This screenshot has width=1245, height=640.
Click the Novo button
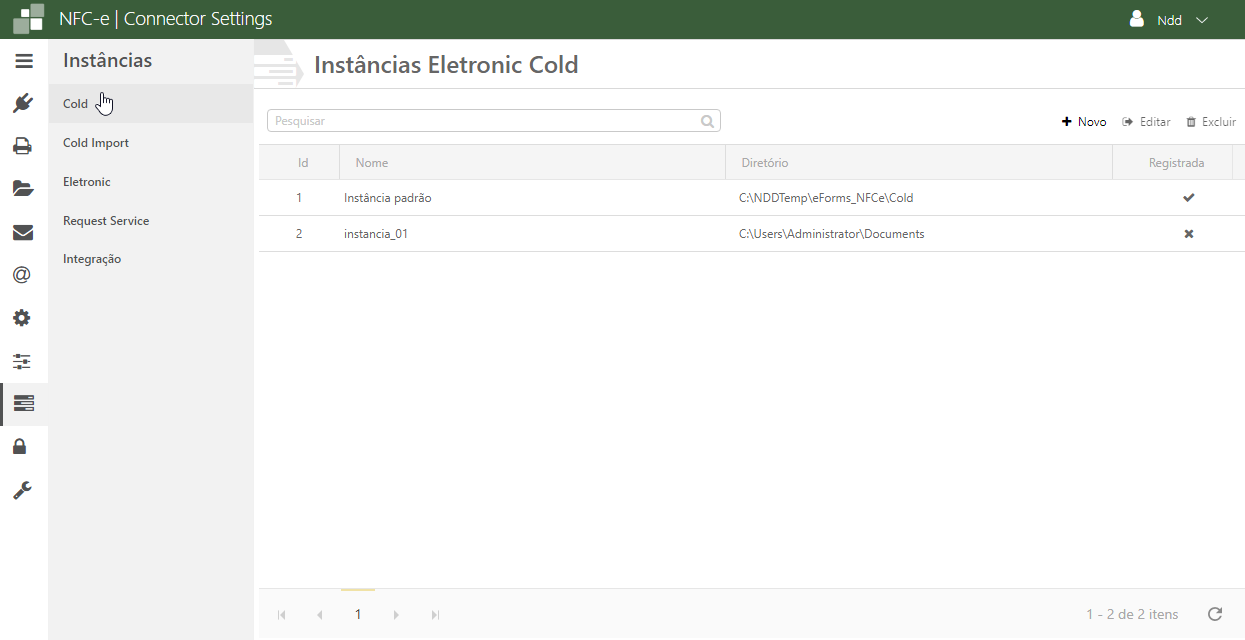[1084, 122]
